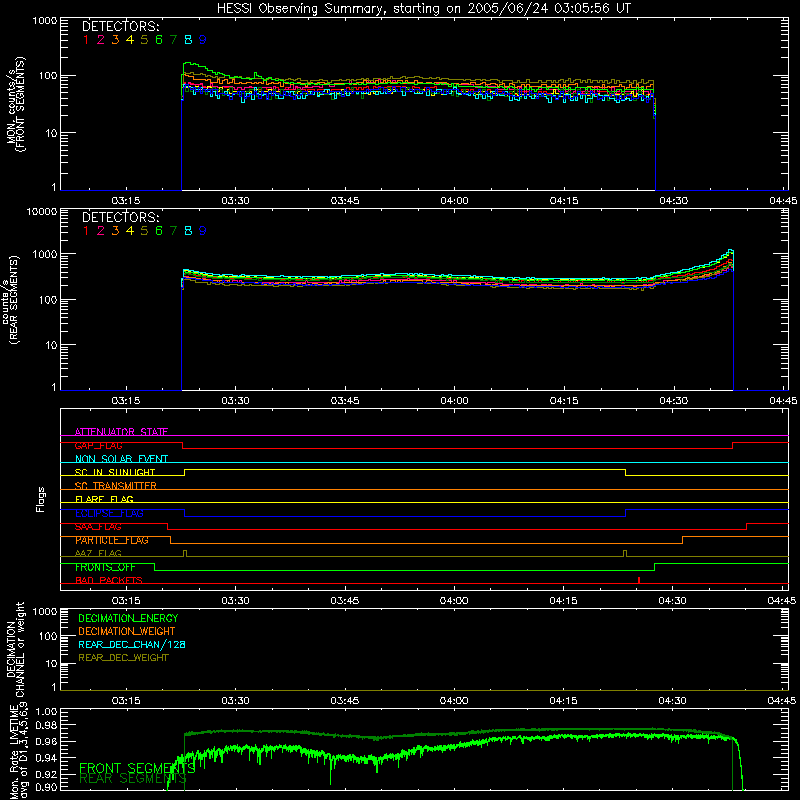Click the ATTENUATOR_STATE flag label
Viewport: 800px width, 800px height.
click(x=121, y=432)
